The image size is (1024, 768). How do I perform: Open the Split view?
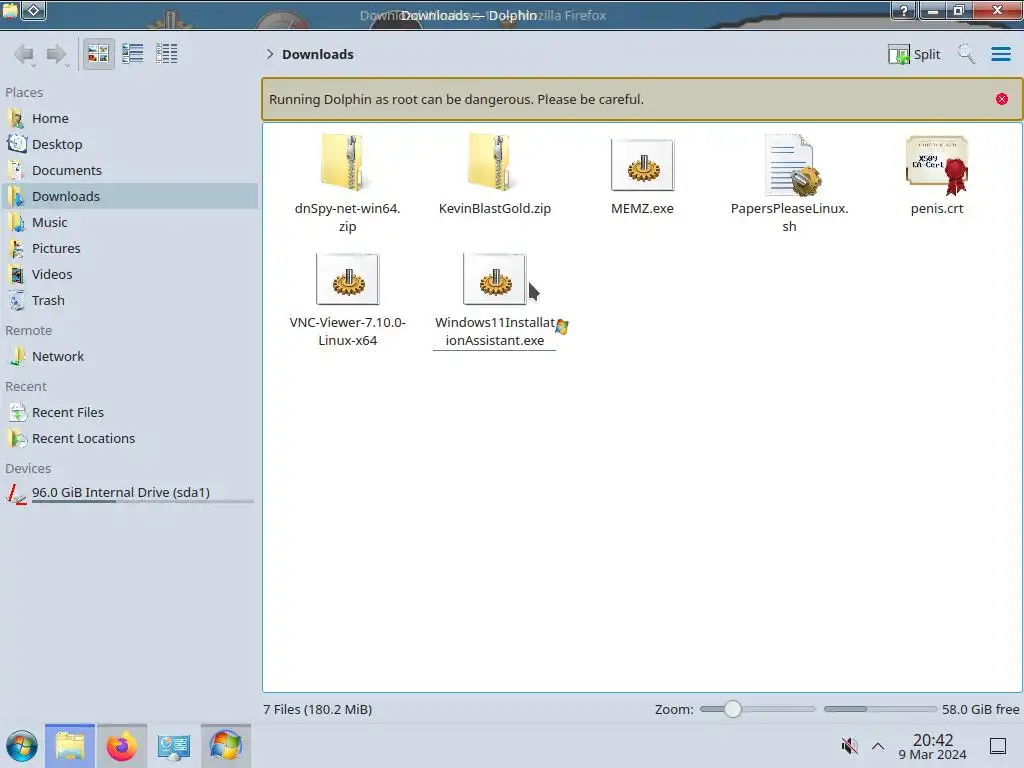coord(914,54)
